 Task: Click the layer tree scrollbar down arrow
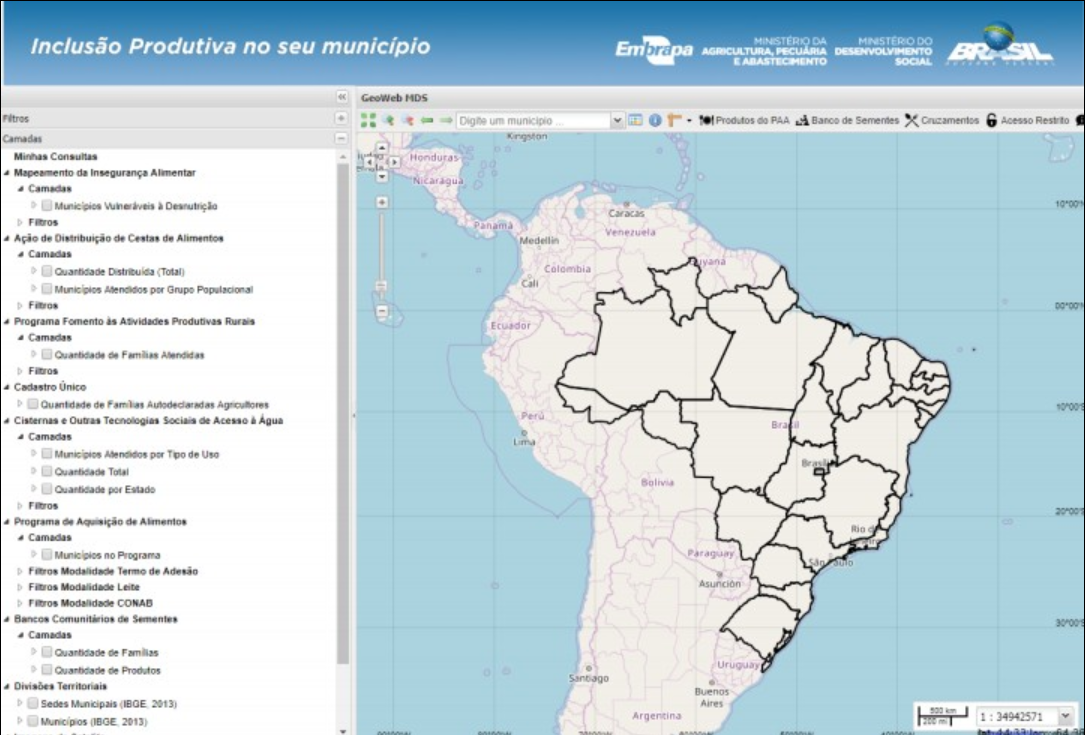point(343,730)
